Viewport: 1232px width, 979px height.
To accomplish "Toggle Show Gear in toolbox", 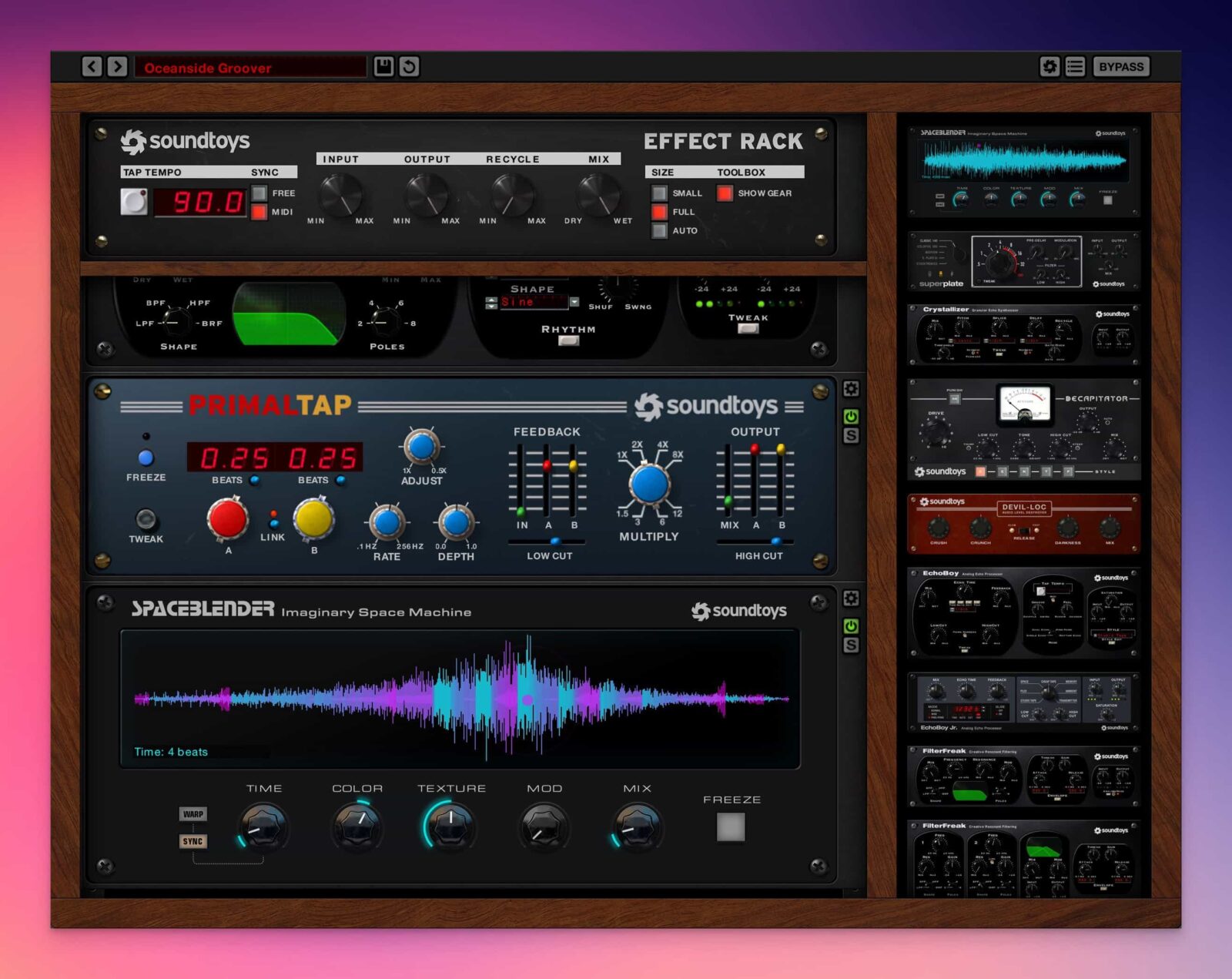I will pos(725,193).
